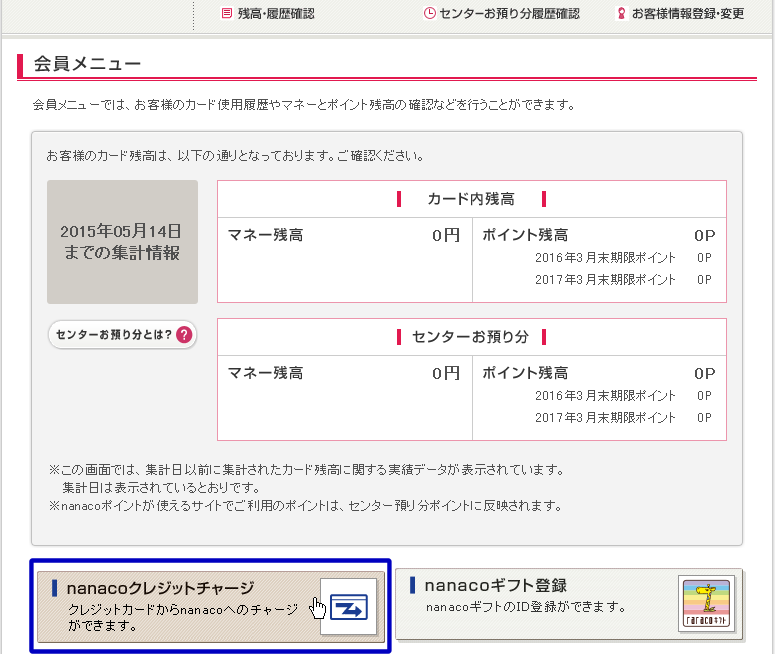Click the 0P point balance under カード内残高
This screenshot has height=654, width=775.
point(704,236)
